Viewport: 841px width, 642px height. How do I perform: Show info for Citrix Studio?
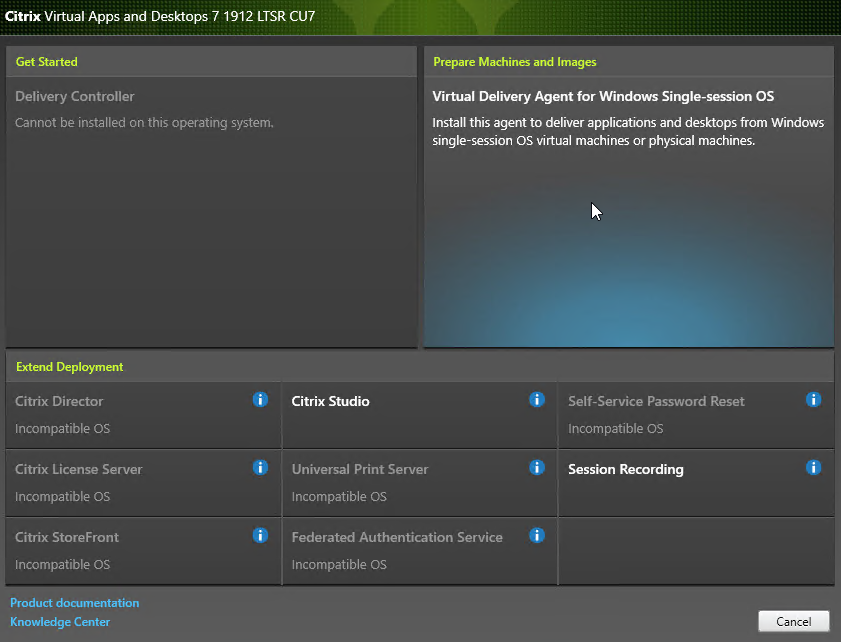pyautogui.click(x=537, y=400)
